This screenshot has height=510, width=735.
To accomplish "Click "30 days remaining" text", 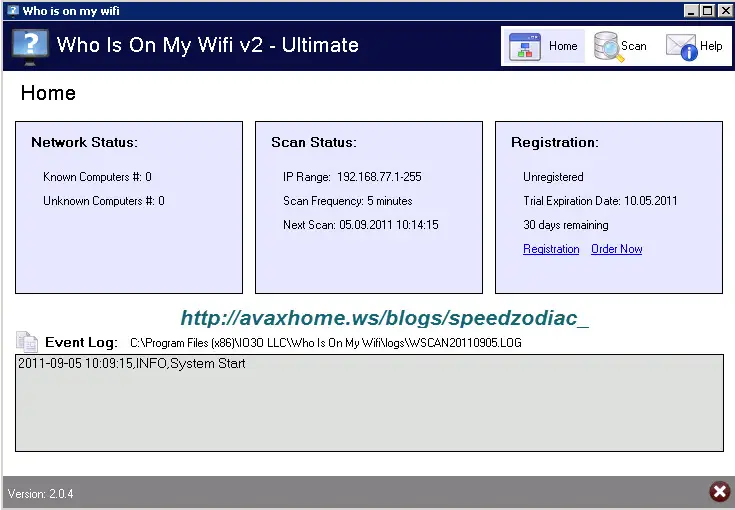I will coord(566,225).
